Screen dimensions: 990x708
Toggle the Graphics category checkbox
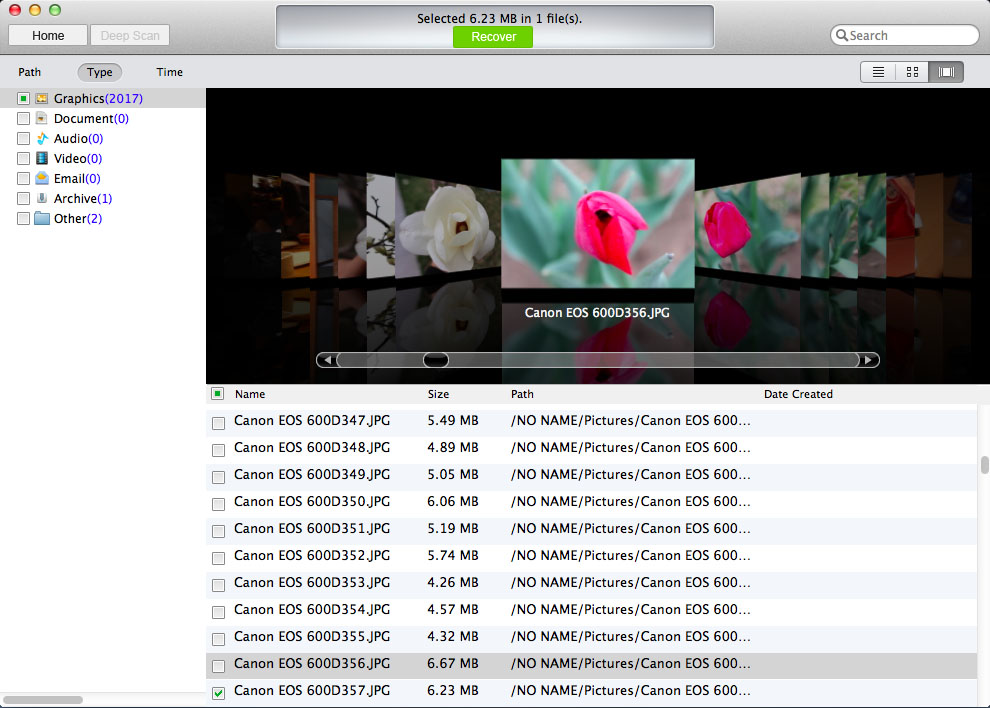coord(23,99)
